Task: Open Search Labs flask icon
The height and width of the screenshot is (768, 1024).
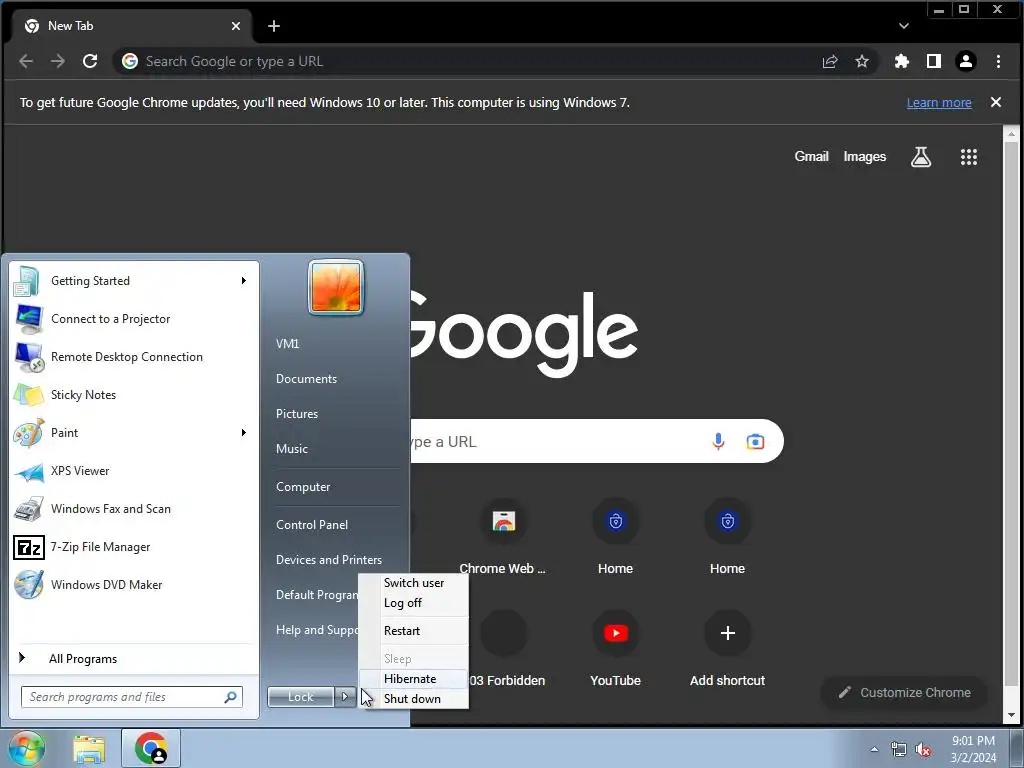Action: click(921, 157)
